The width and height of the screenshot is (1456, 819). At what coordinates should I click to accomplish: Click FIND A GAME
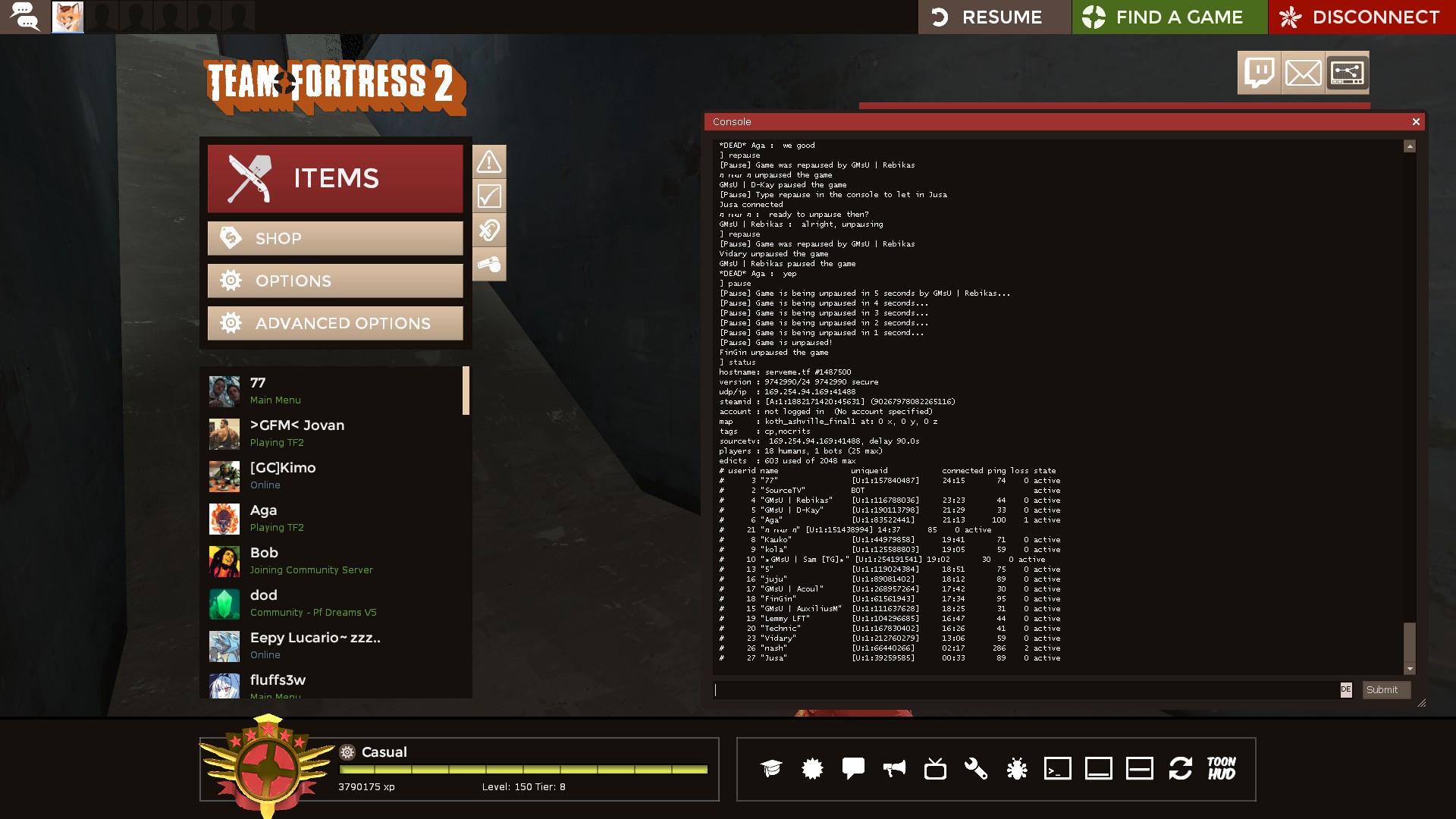pyautogui.click(x=1169, y=17)
